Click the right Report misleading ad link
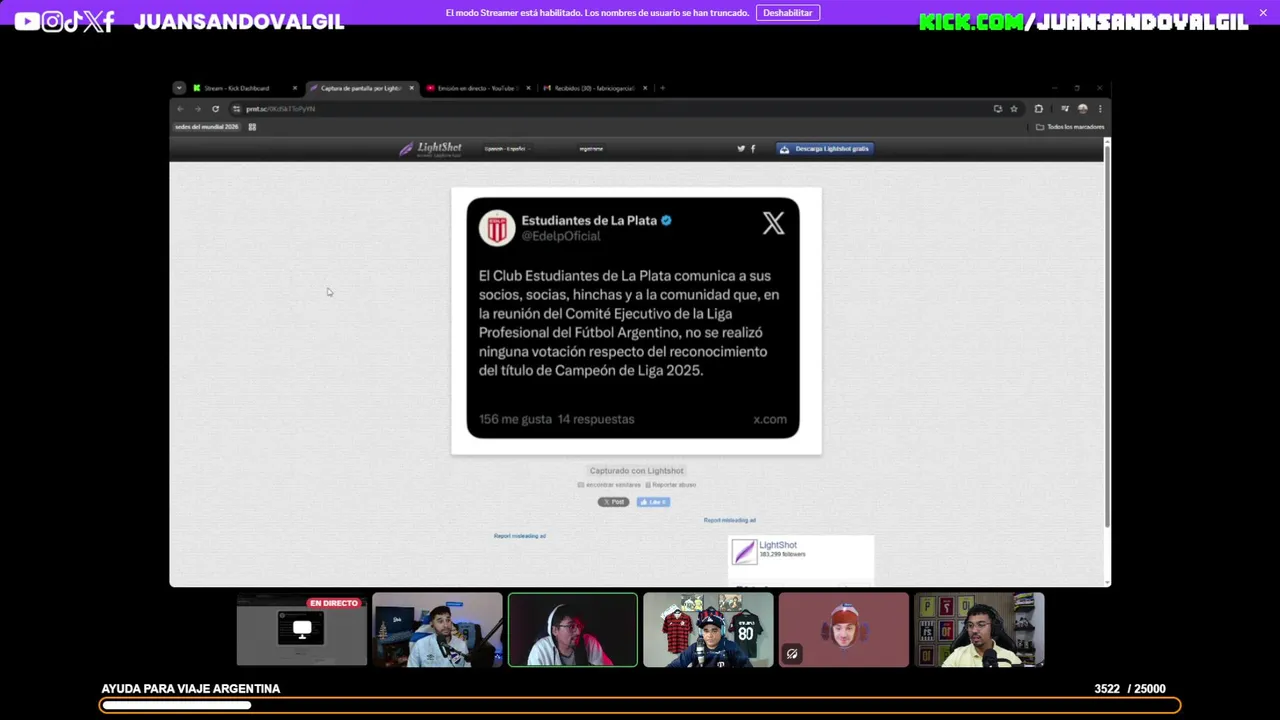 [730, 520]
